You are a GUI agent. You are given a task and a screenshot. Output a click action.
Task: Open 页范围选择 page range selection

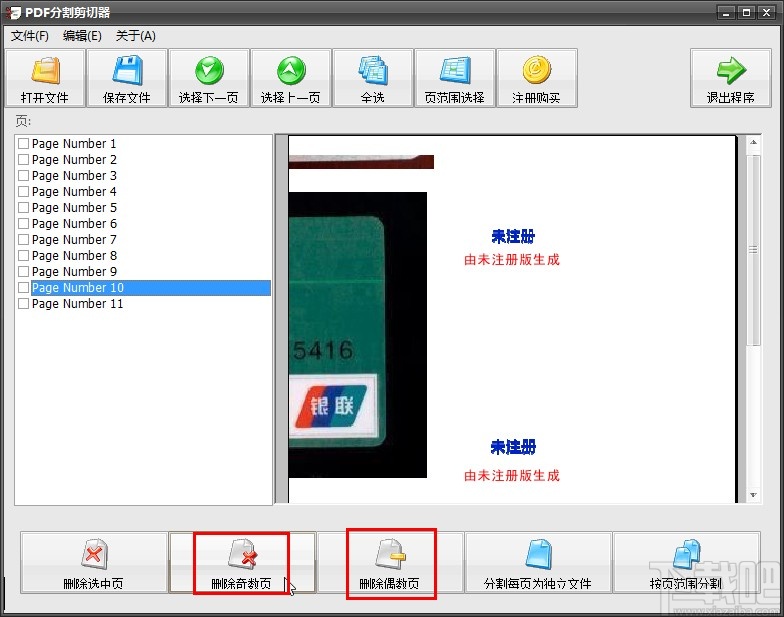455,78
